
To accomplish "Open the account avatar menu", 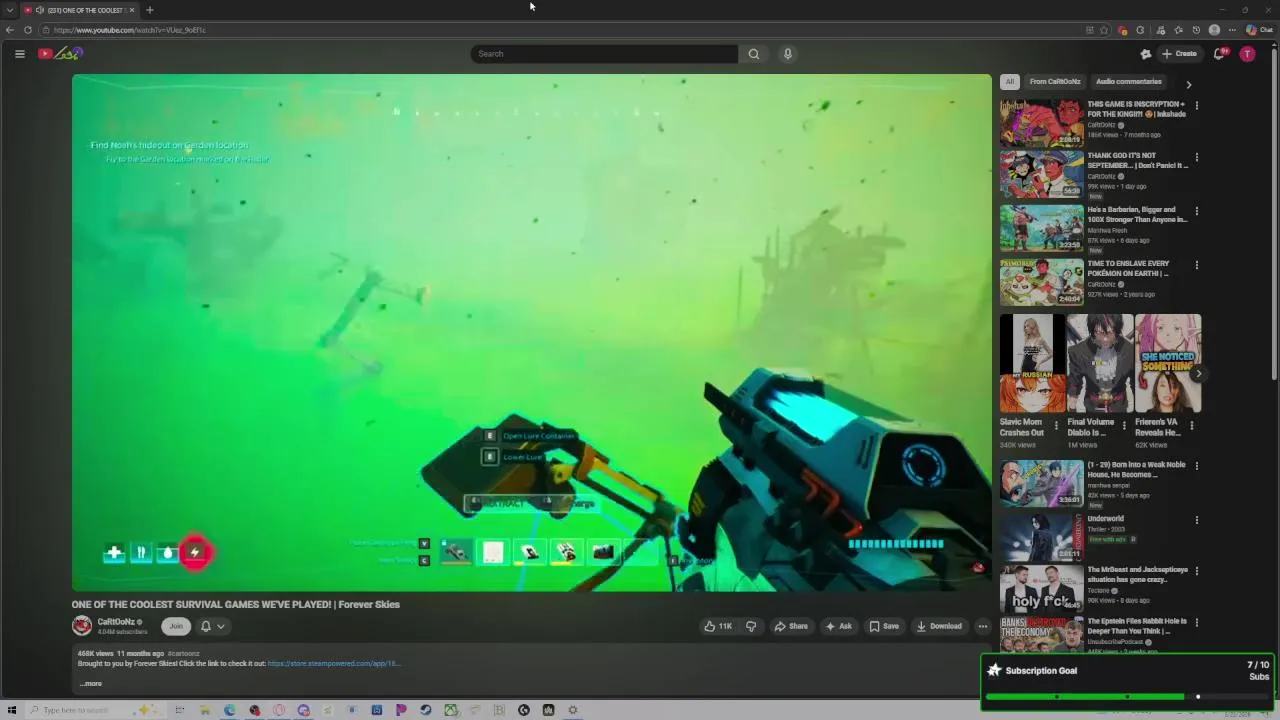I will point(1247,54).
